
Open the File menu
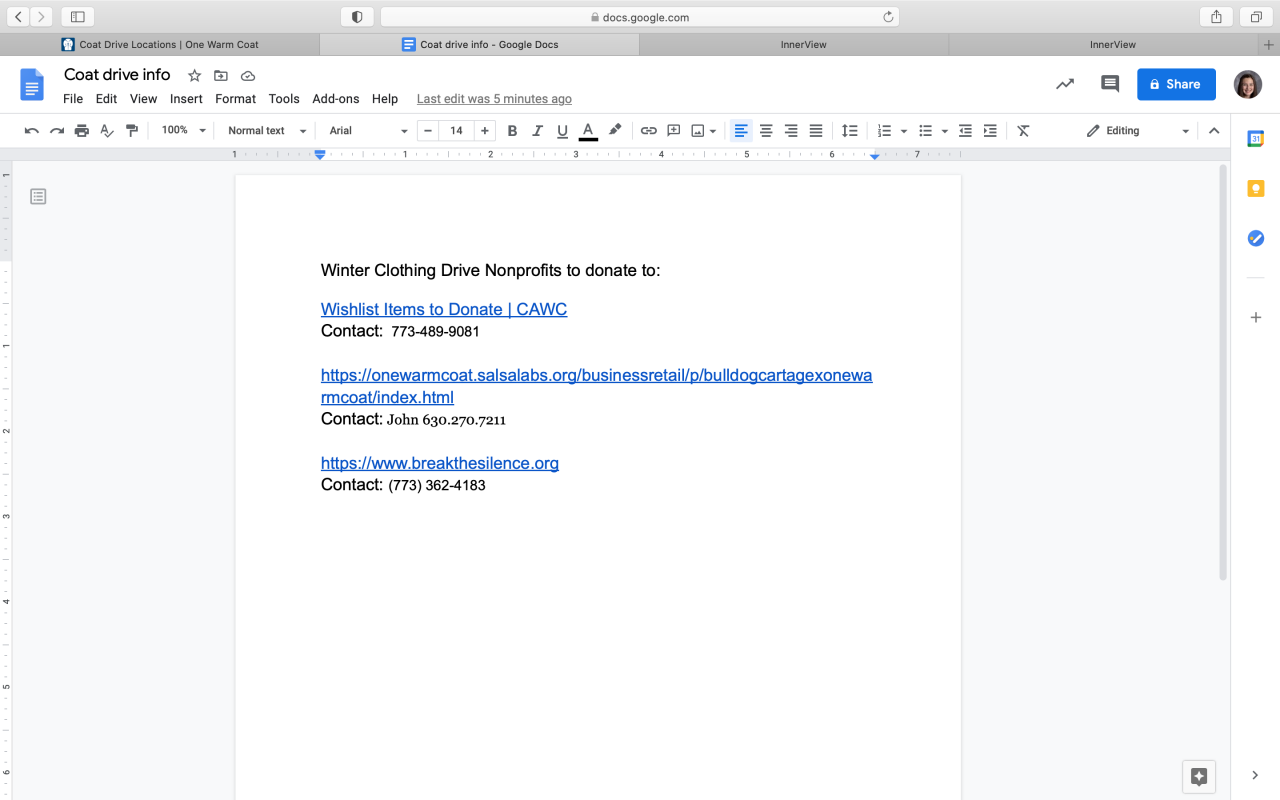pyautogui.click(x=73, y=99)
